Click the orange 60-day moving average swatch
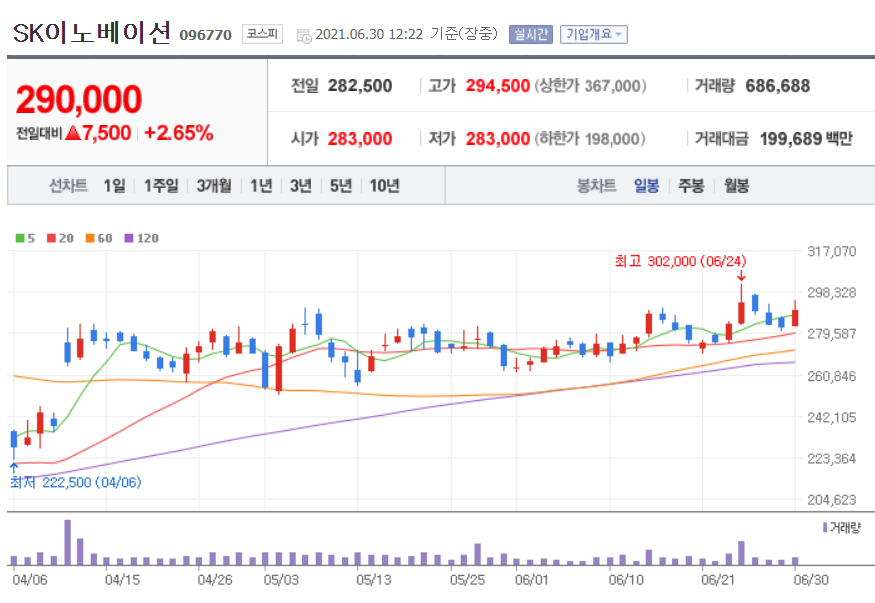Image resolution: width=875 pixels, height=603 pixels. tap(90, 238)
